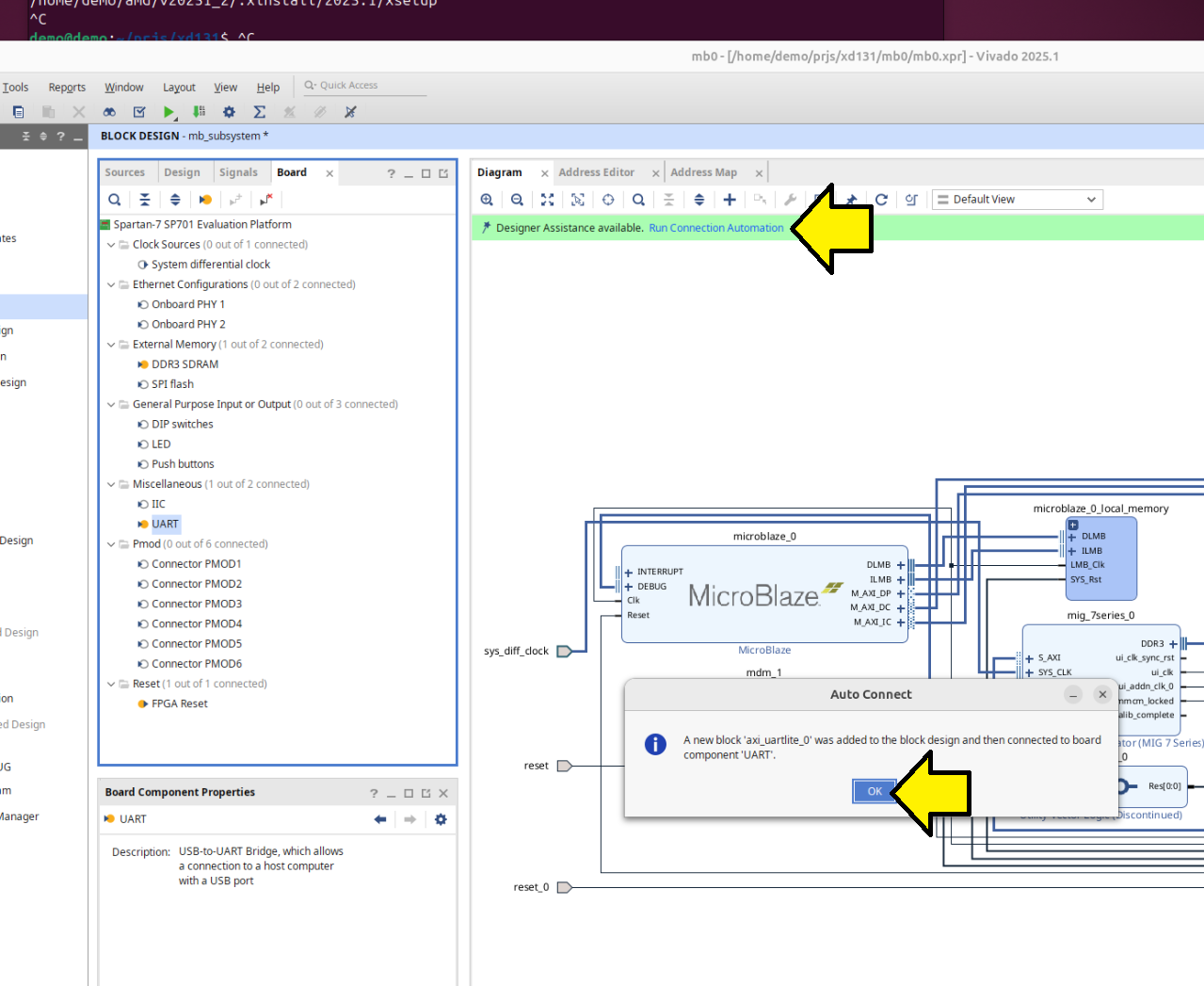Collapse the Pmod tree group
This screenshot has width=1204, height=986.
pyautogui.click(x=111, y=544)
